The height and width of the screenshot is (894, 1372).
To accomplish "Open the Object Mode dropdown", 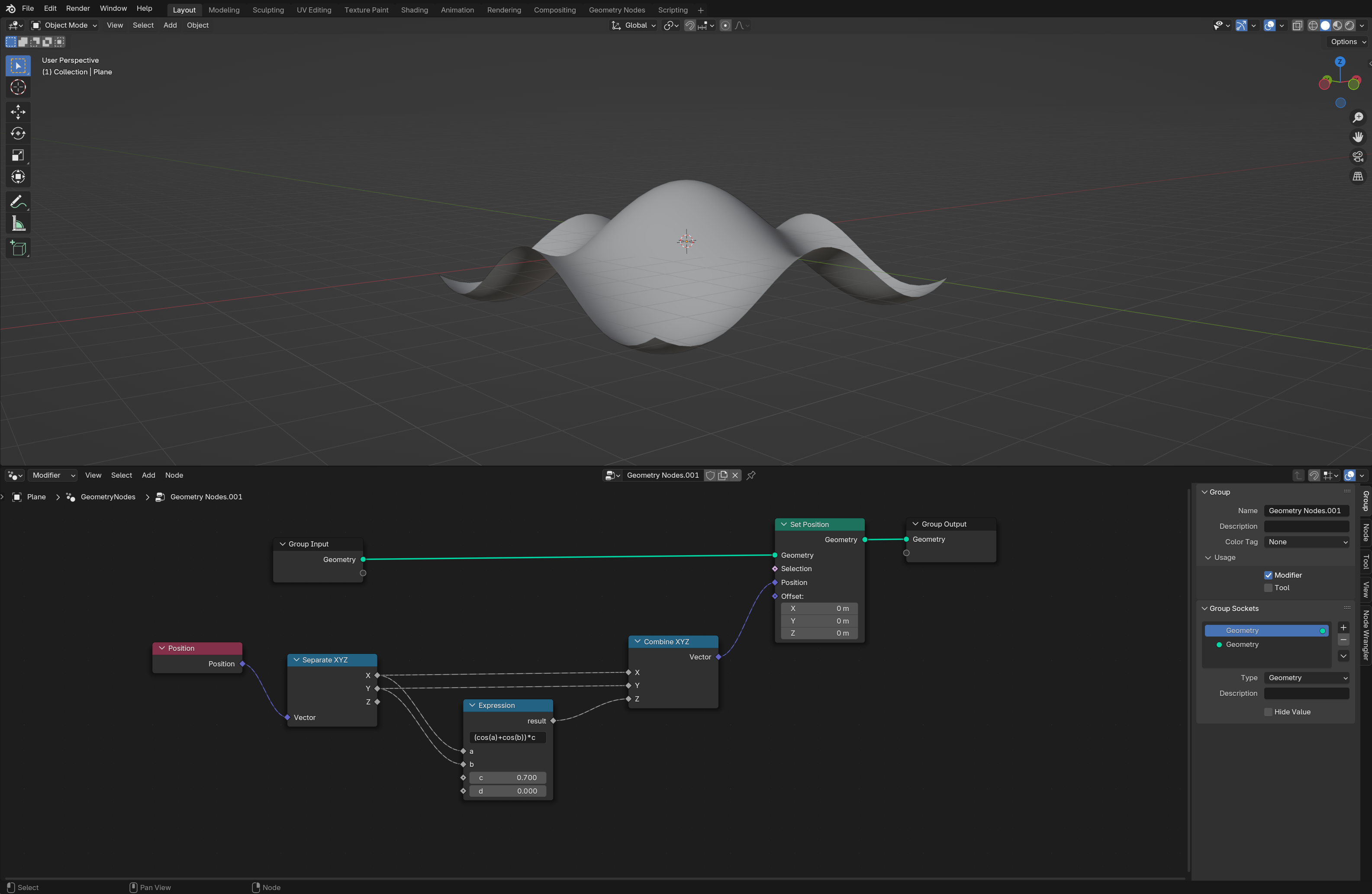I will 64,26.
